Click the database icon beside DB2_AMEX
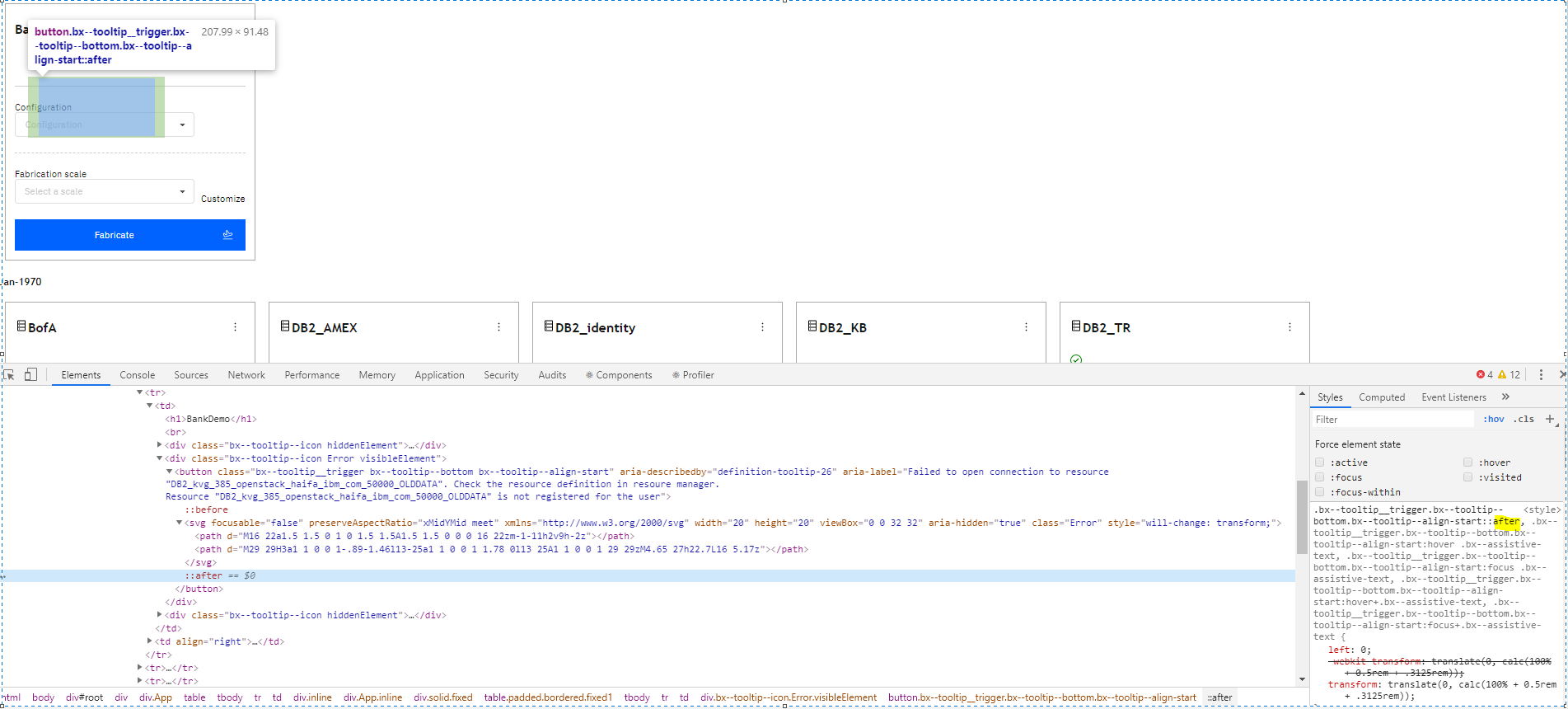The width and height of the screenshot is (1568, 709). pyautogui.click(x=285, y=326)
